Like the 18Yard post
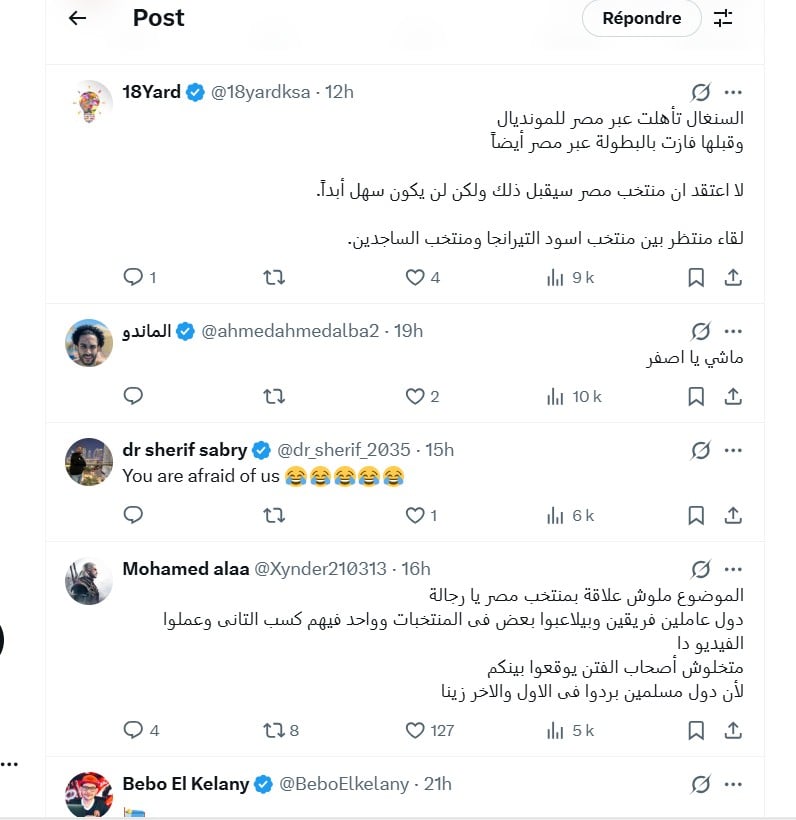796x820 pixels. coord(415,278)
